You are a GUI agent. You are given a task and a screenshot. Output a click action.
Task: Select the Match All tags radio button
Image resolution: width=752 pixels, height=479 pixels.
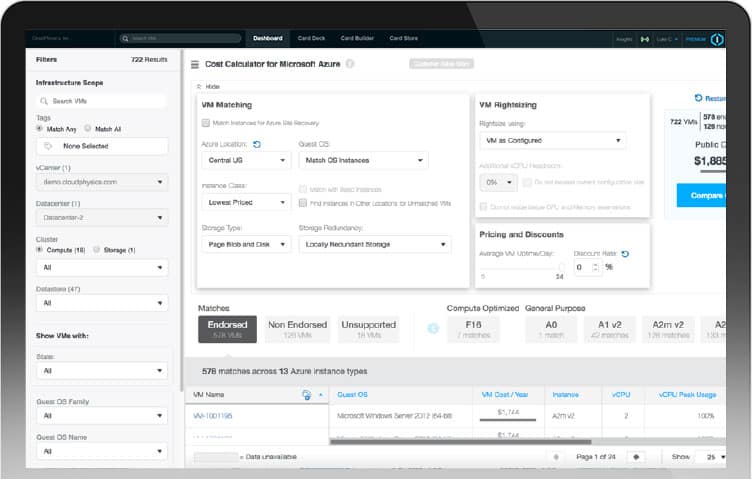coord(88,129)
